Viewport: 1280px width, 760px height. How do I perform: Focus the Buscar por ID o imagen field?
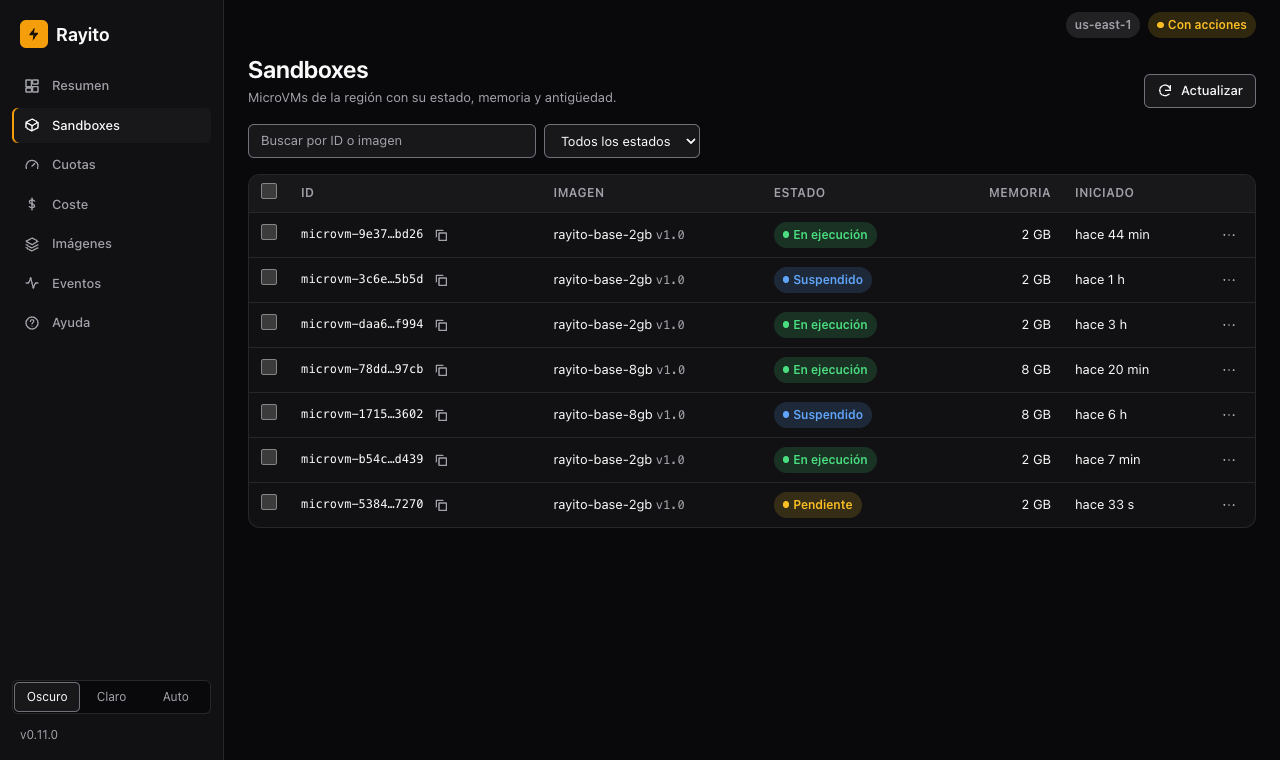pyautogui.click(x=392, y=141)
